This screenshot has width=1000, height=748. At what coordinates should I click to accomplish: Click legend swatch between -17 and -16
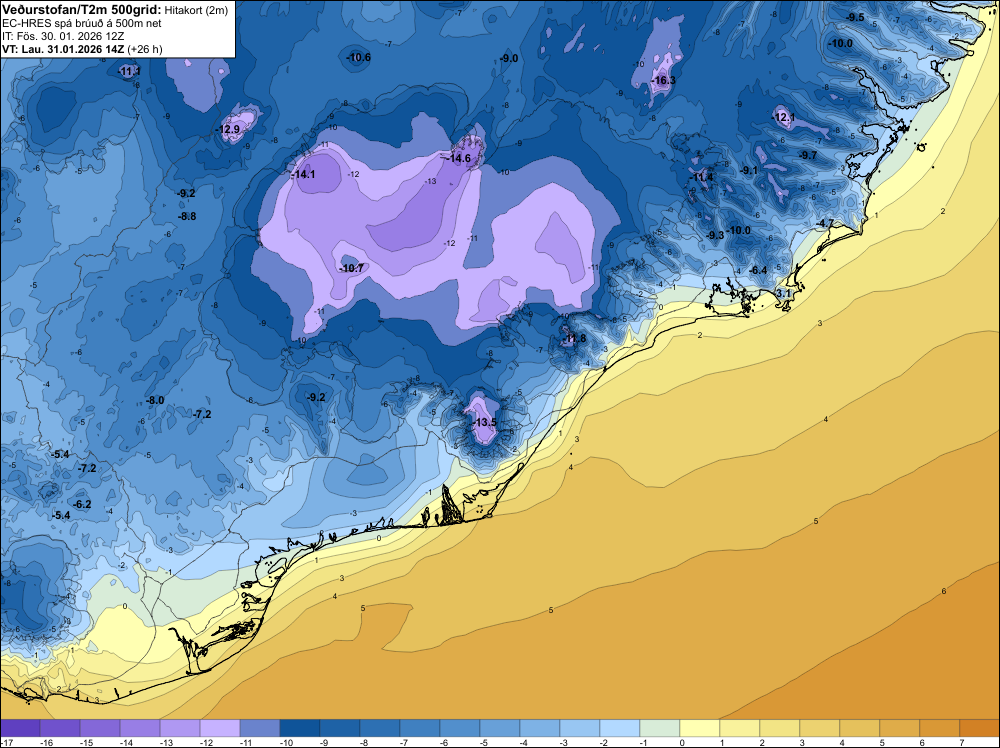pyautogui.click(x=20, y=728)
